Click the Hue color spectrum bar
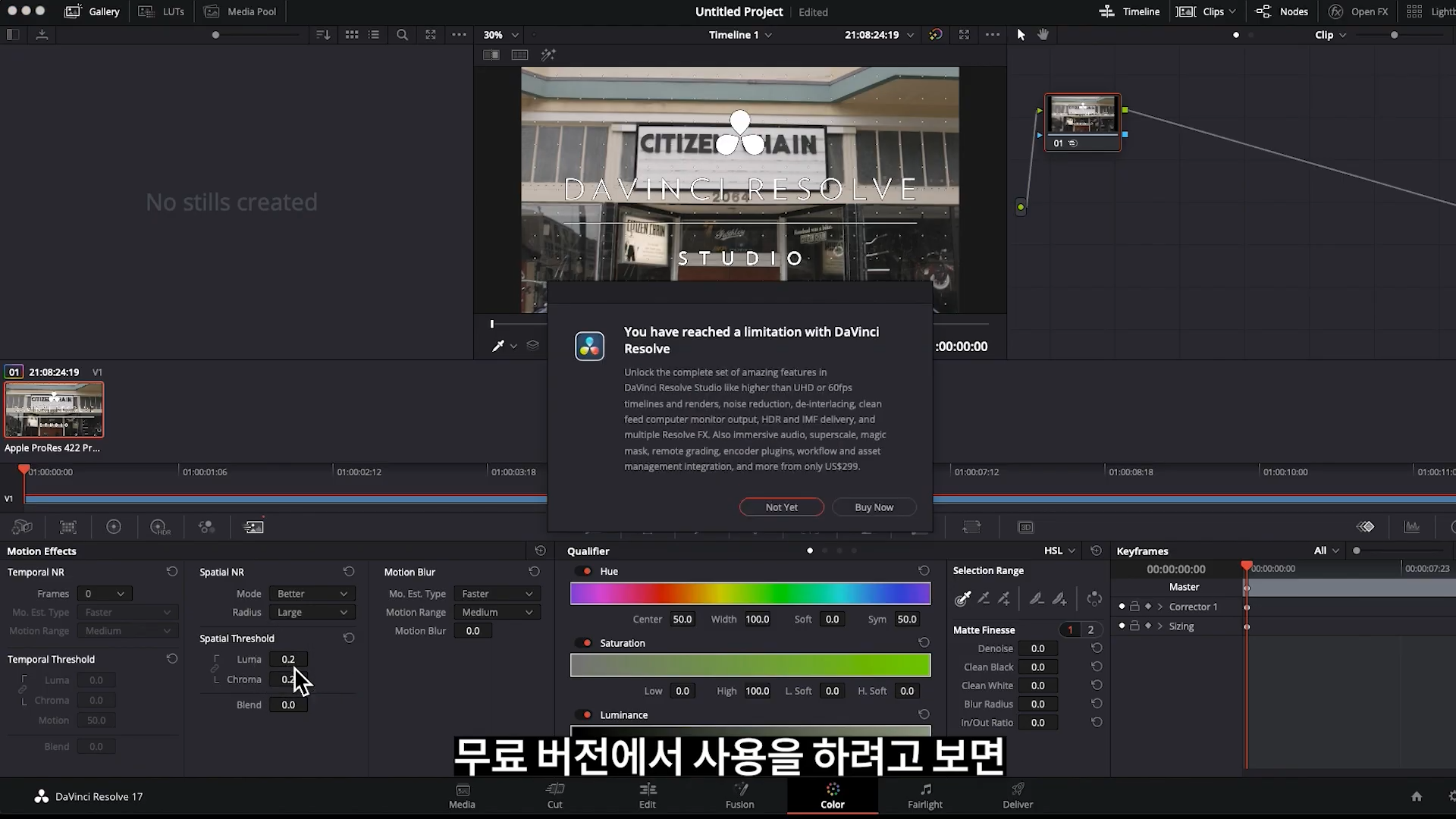1456x819 pixels. coord(750,594)
